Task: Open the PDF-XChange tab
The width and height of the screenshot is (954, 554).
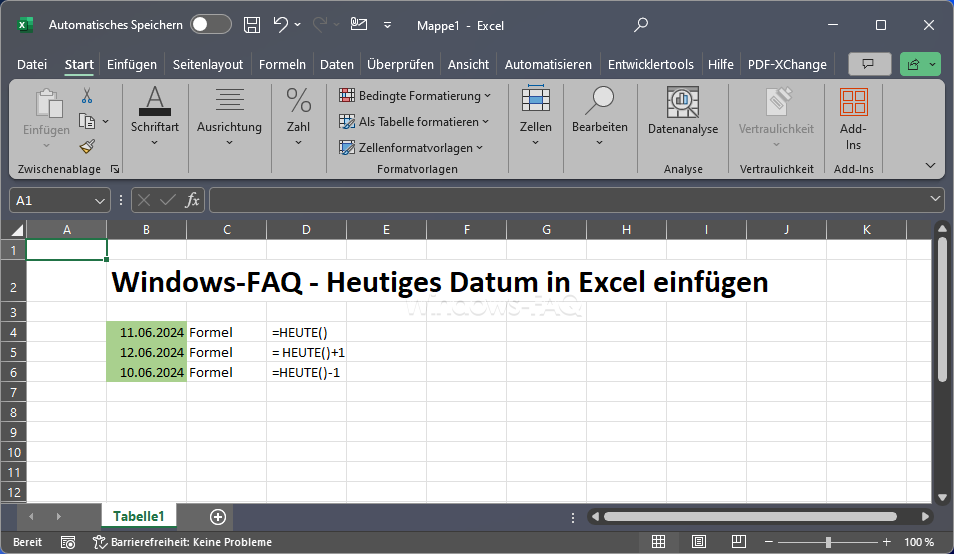Action: [787, 64]
